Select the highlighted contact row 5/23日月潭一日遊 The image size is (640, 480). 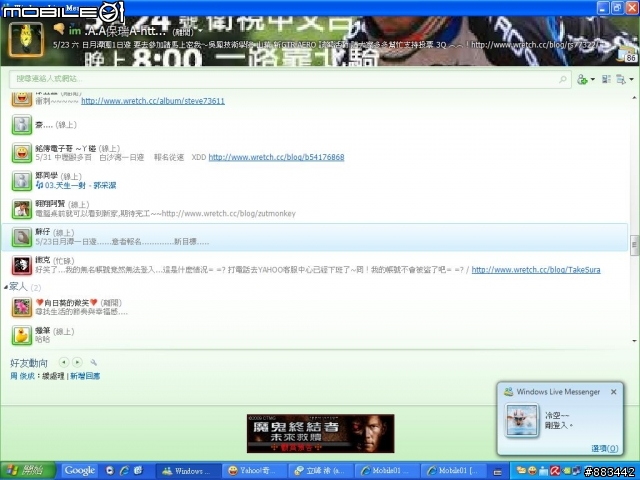click(314, 237)
